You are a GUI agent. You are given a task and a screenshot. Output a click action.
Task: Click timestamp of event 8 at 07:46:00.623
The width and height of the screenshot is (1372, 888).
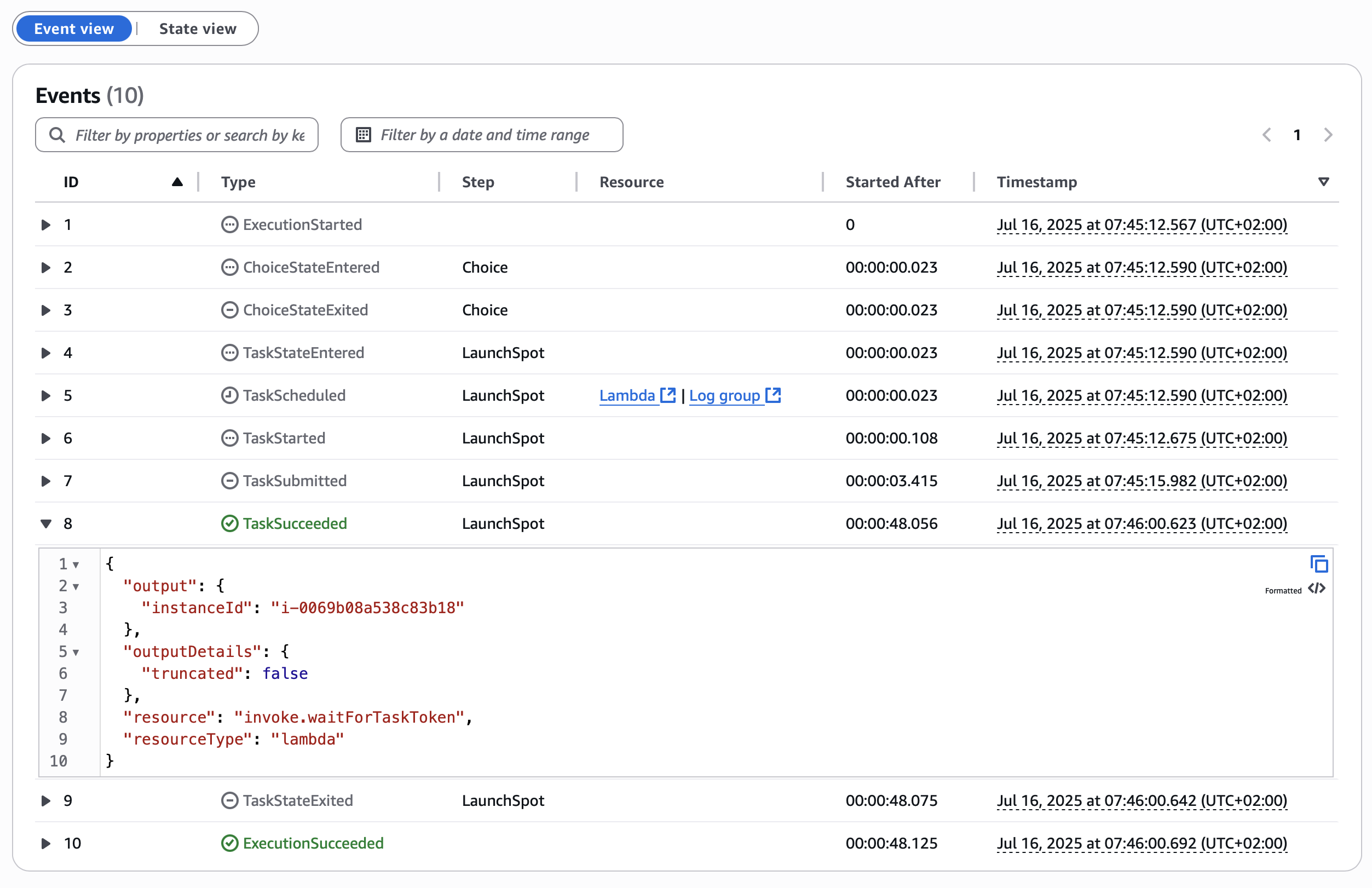click(x=1142, y=523)
